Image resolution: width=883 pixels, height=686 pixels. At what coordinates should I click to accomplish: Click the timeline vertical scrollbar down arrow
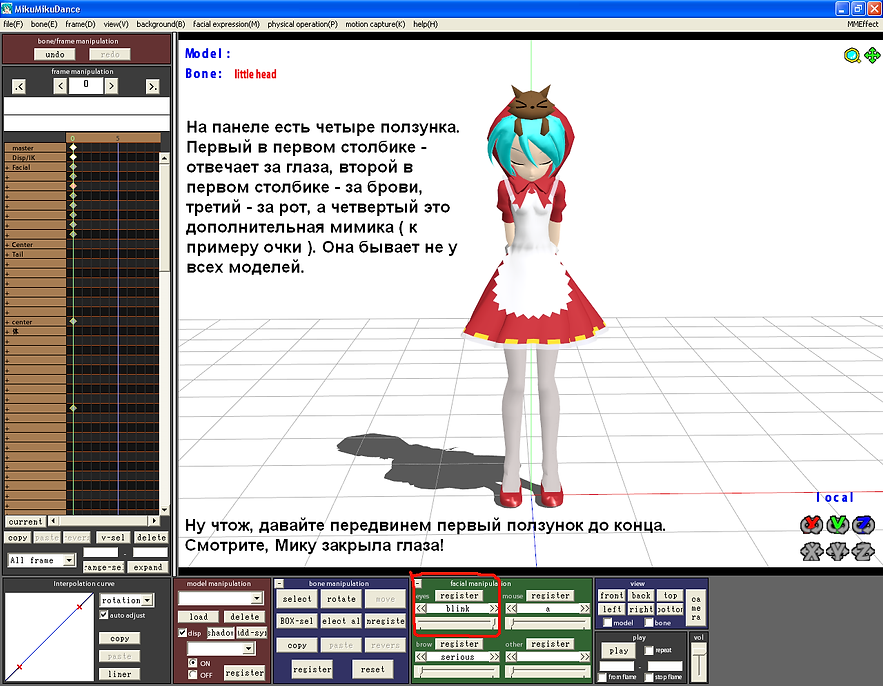coord(164,509)
